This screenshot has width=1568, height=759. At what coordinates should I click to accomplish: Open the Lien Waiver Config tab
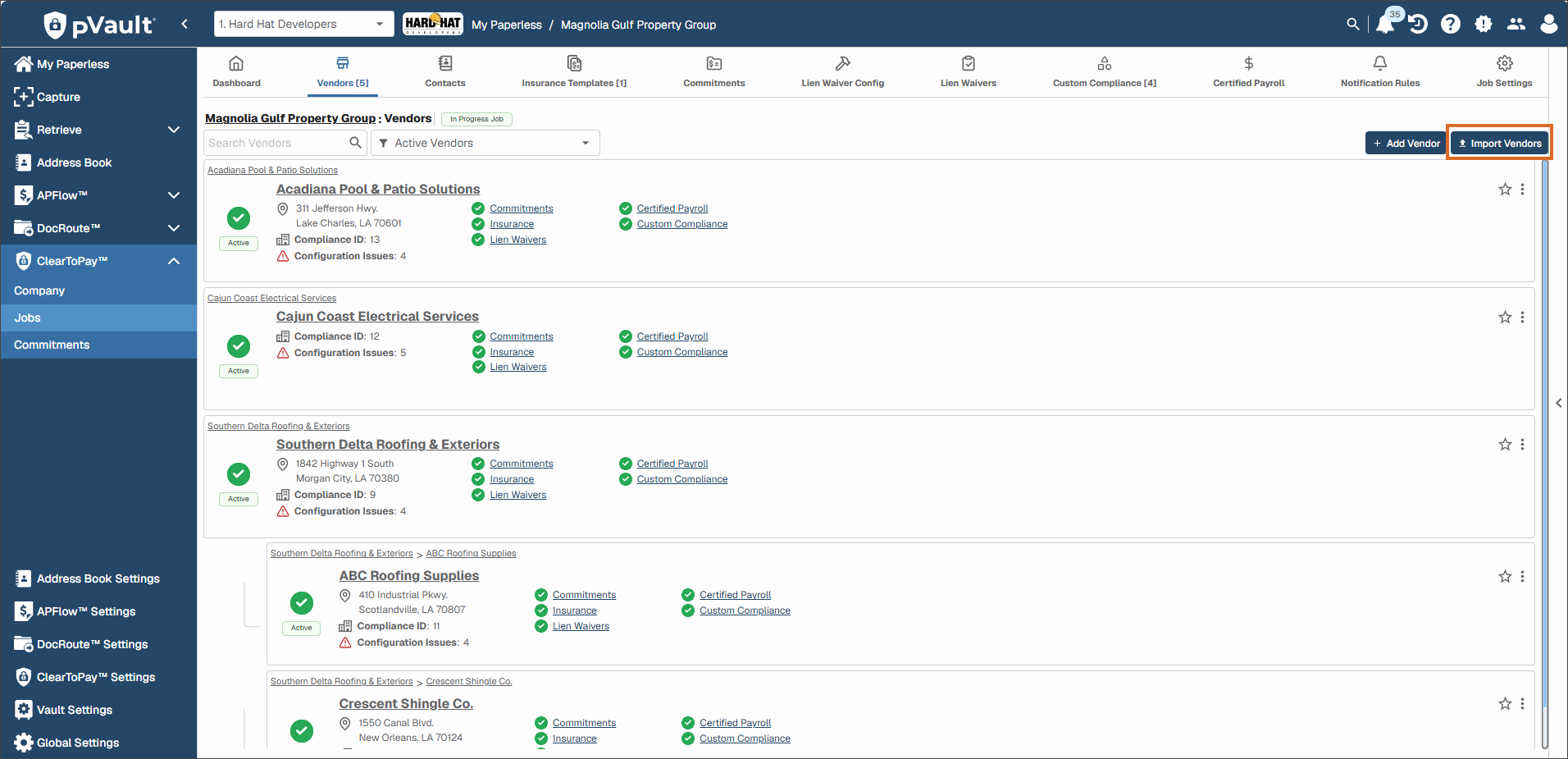pos(843,71)
